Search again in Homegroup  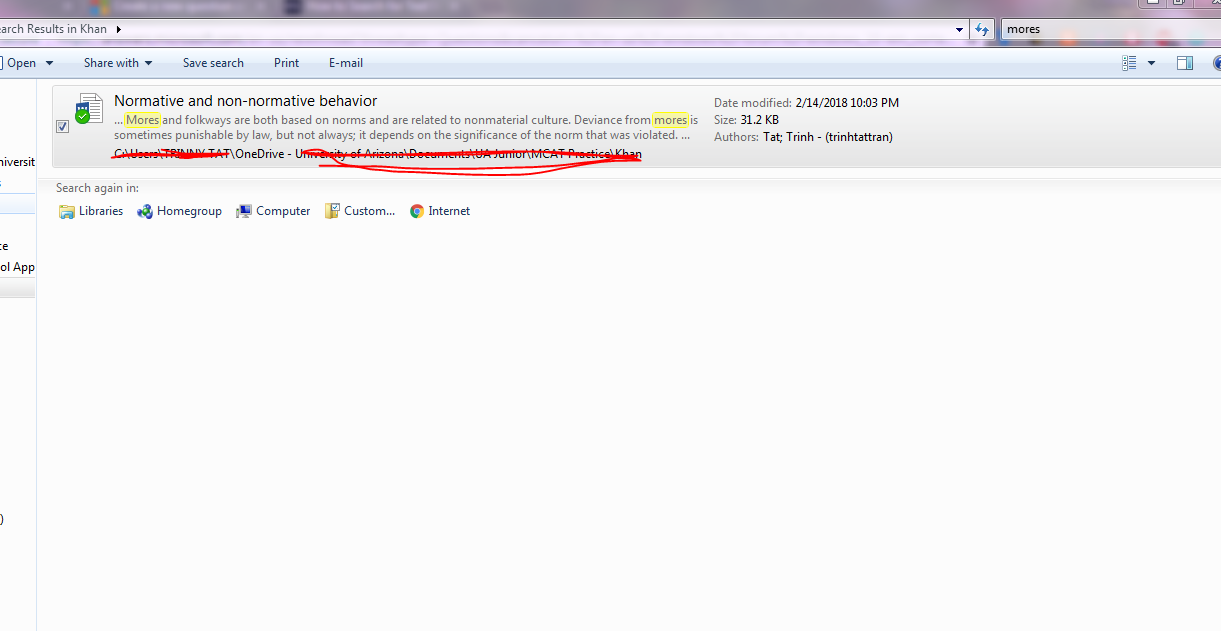click(x=179, y=211)
